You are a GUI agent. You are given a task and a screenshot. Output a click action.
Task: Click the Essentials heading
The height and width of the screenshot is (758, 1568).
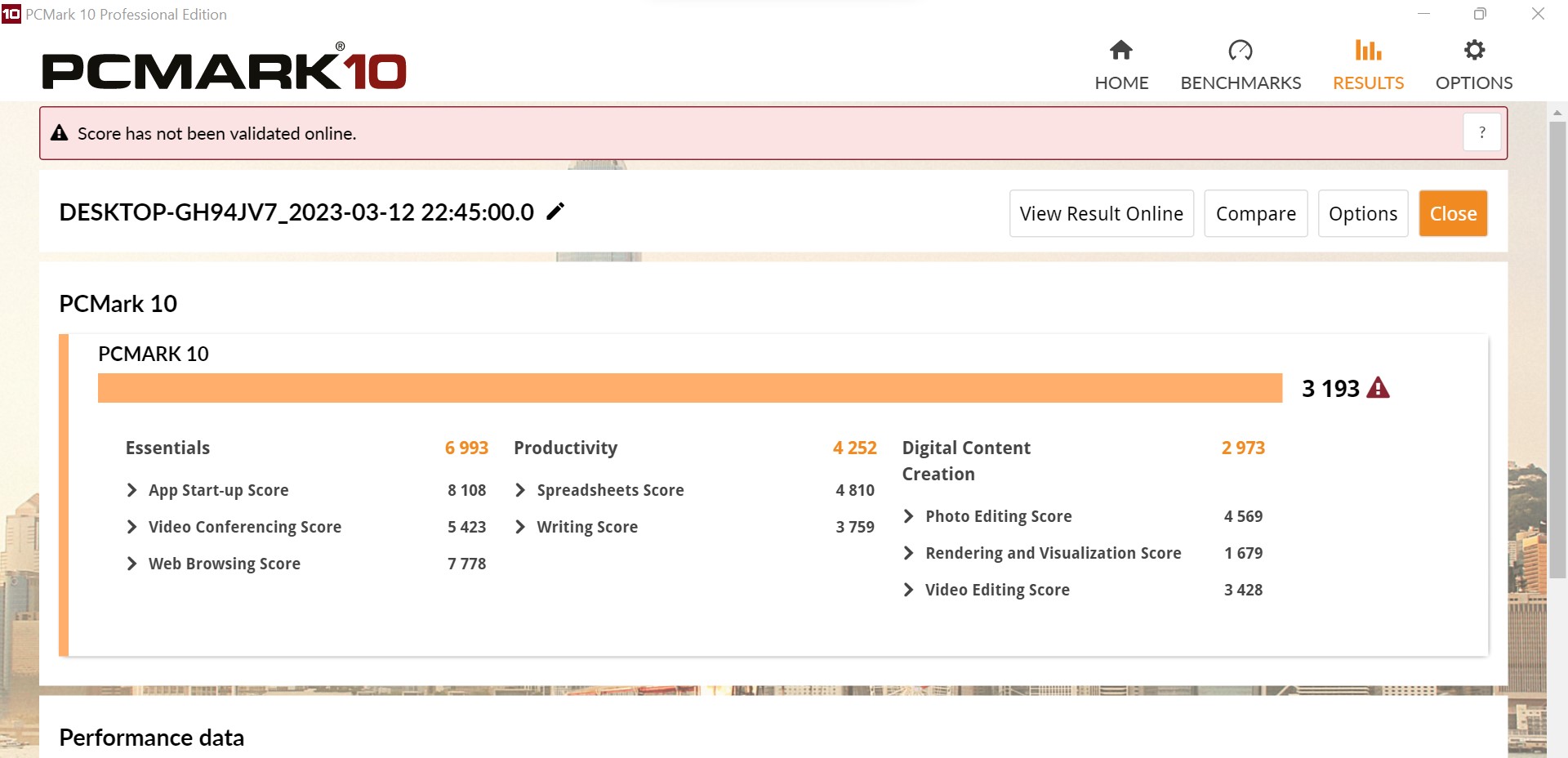(x=167, y=448)
